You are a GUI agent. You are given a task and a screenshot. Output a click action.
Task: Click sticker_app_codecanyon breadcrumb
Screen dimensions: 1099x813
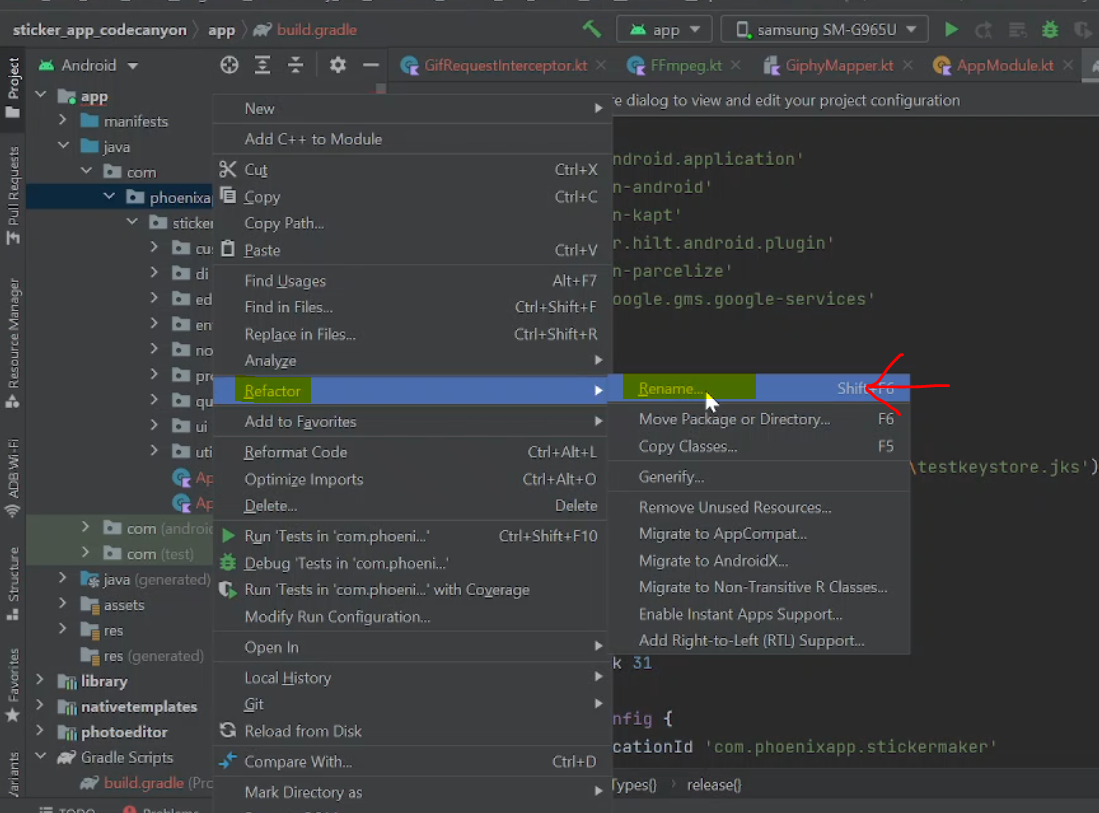tap(99, 30)
